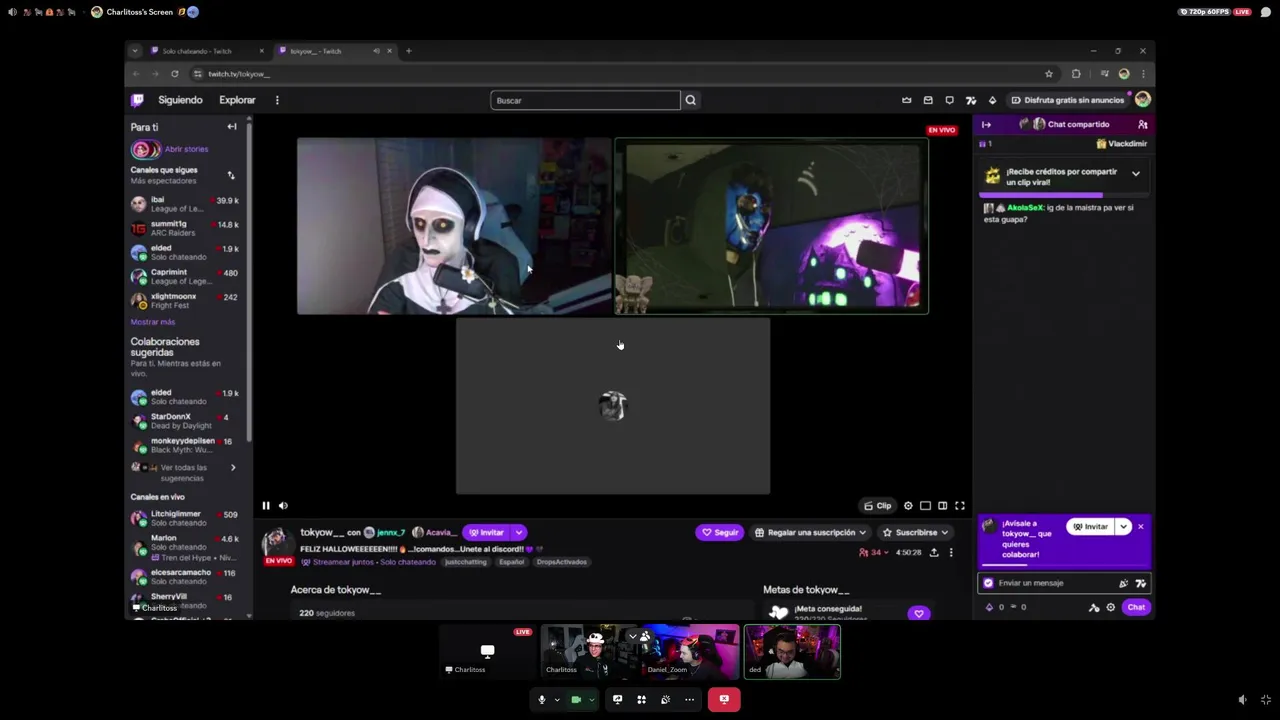Screen dimensions: 1280x720
Task: Expand the arrow next to Invitar below video
Action: point(518,533)
